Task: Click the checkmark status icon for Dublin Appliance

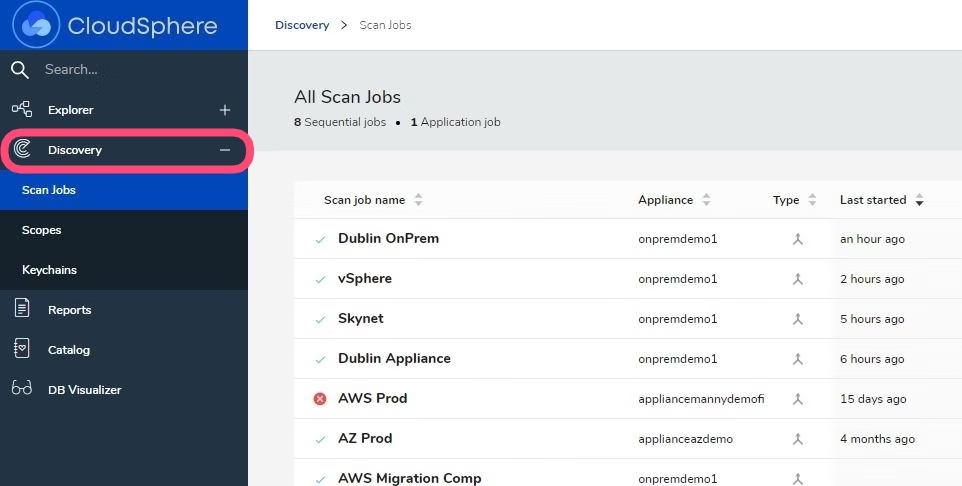Action: pos(320,360)
